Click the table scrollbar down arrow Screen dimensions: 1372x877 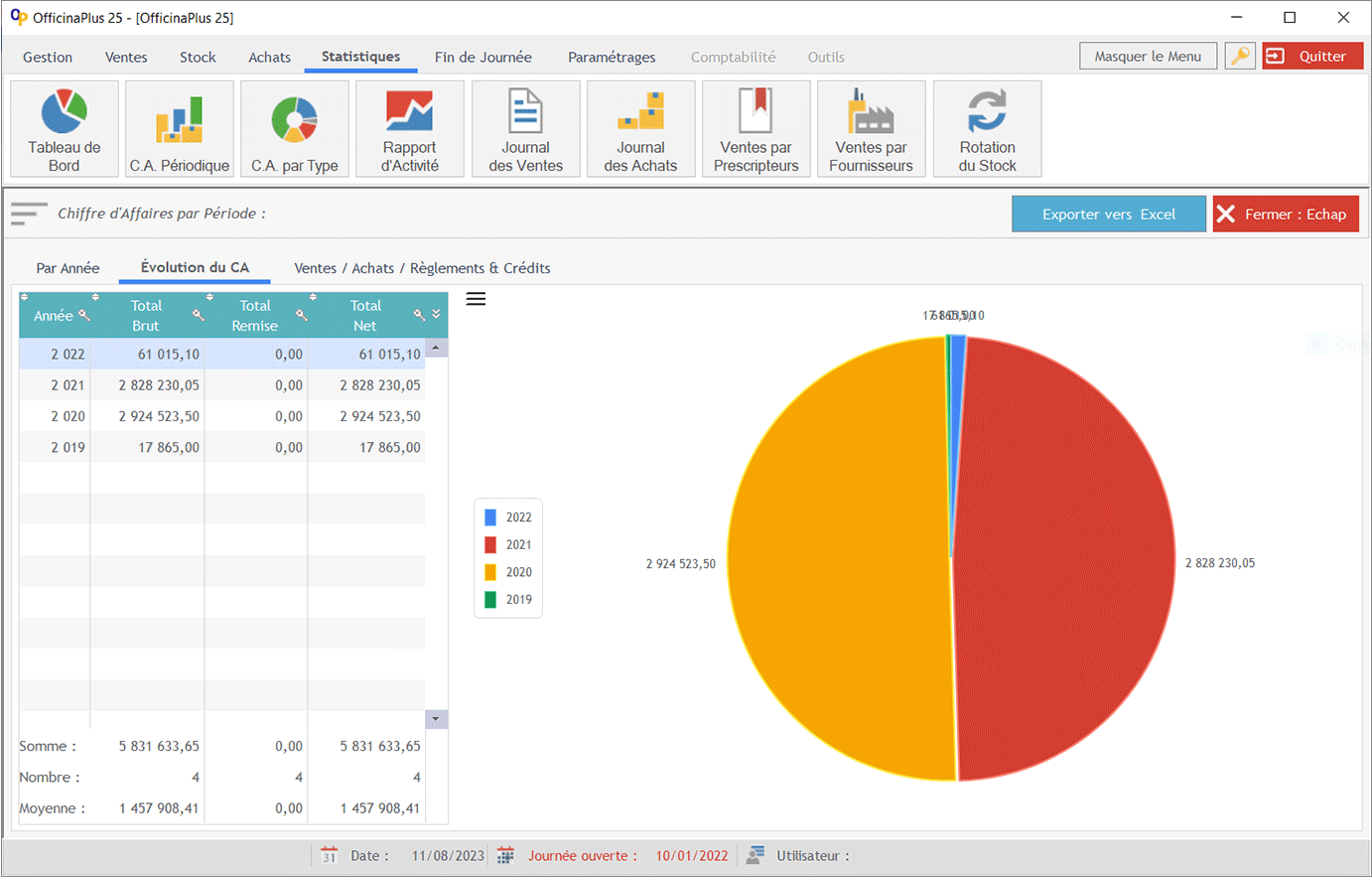[x=436, y=719]
